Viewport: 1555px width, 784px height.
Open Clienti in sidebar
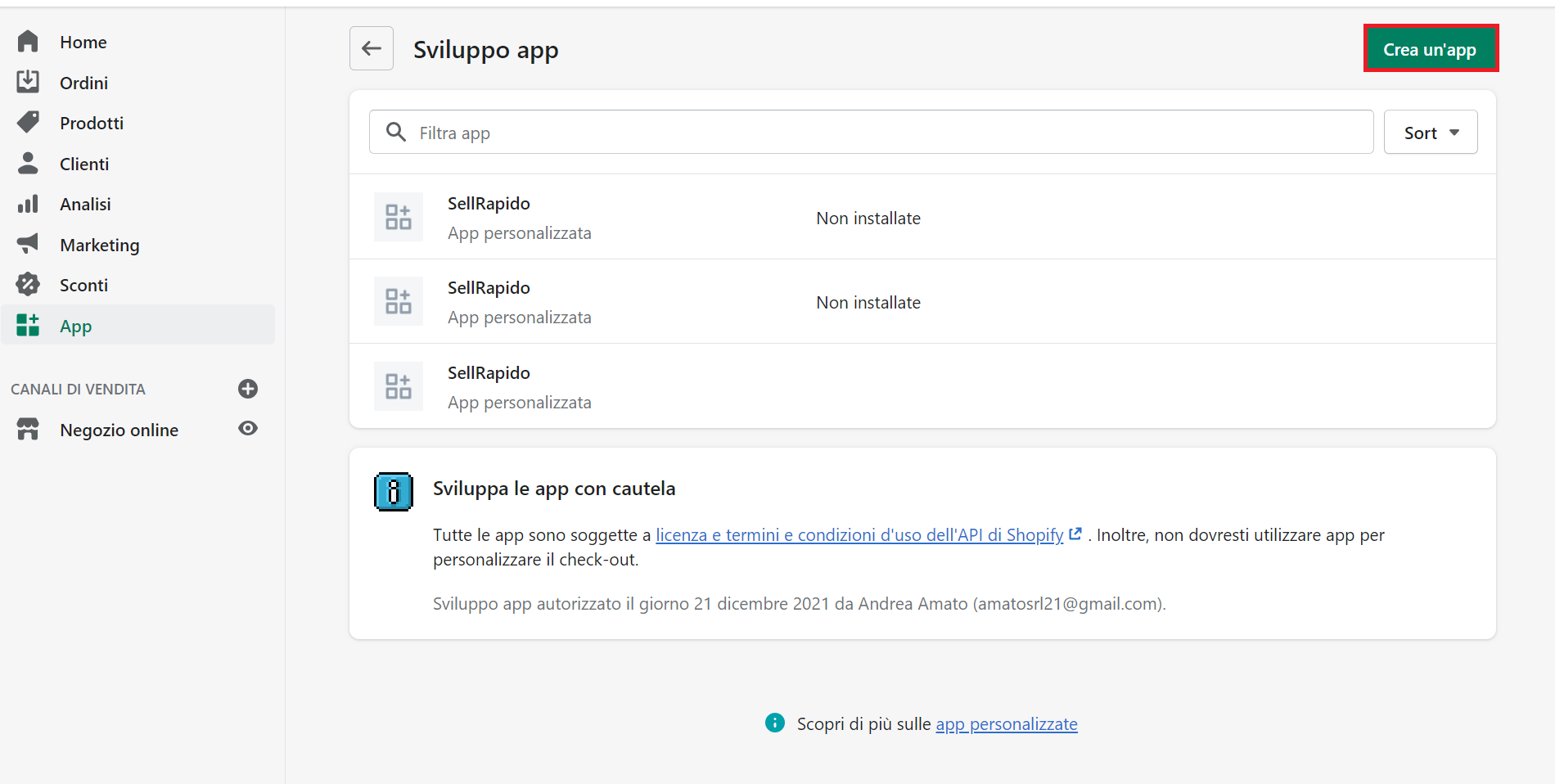84,164
